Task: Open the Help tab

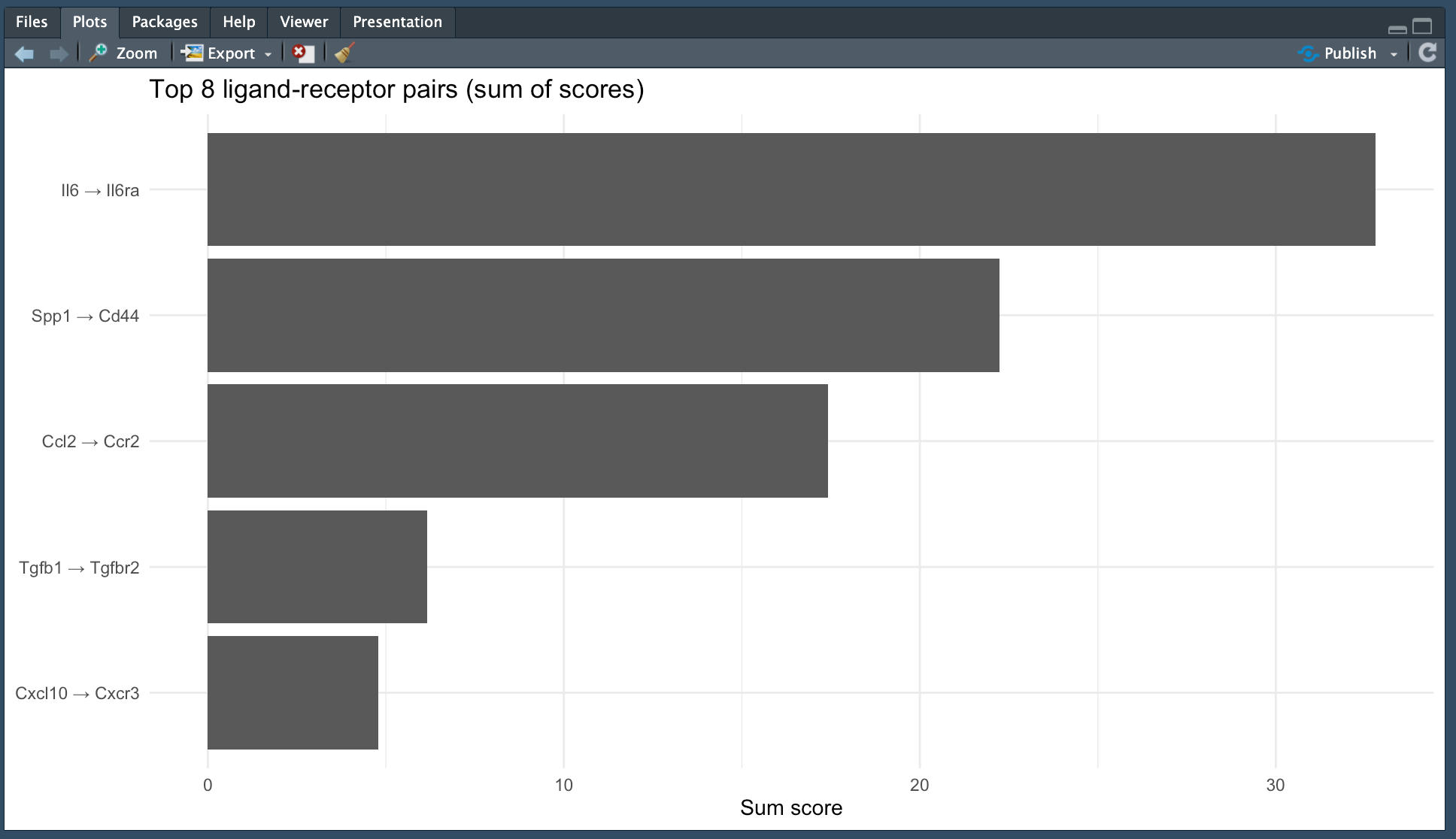Action: (x=238, y=22)
